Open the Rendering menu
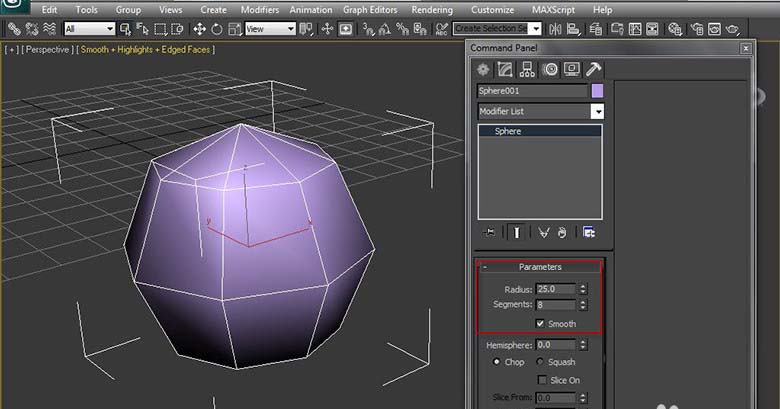 (432, 9)
